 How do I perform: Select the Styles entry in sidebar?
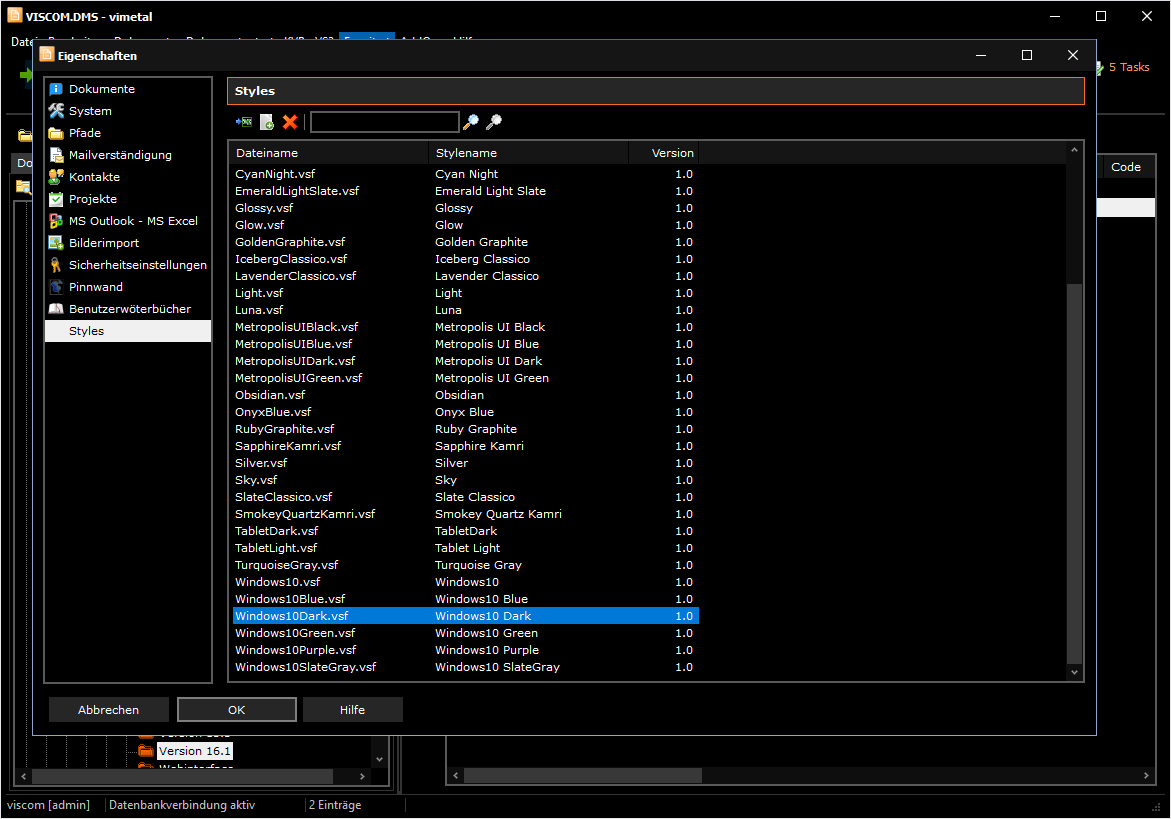click(128, 331)
